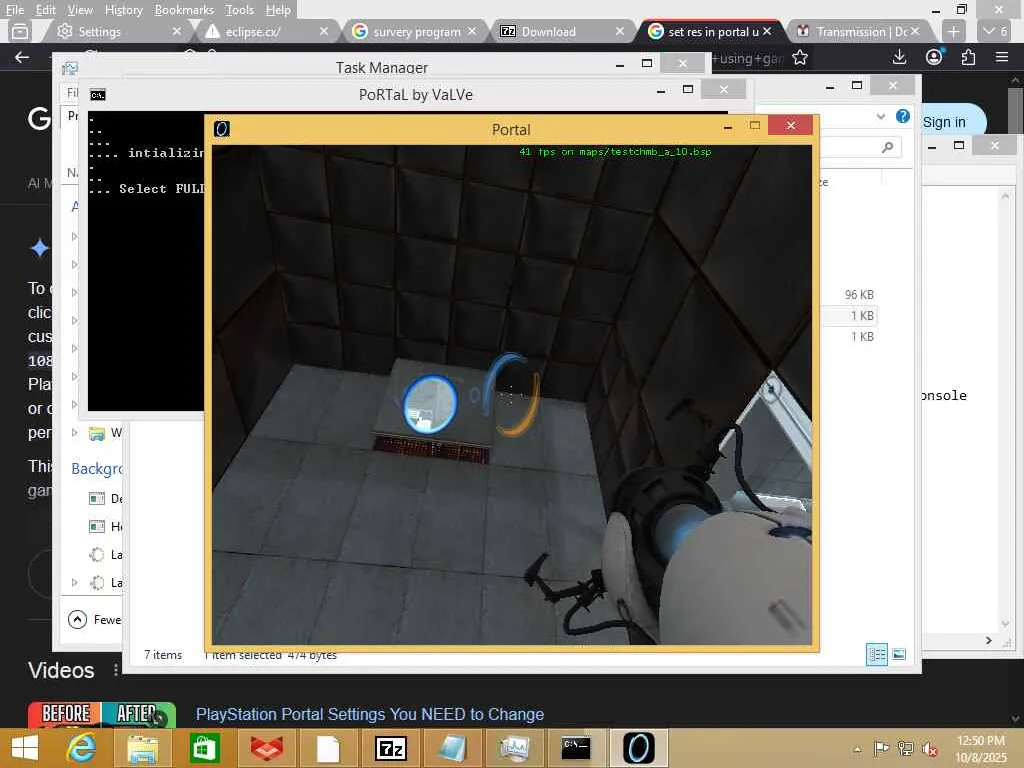This screenshot has height=768, width=1024.
Task: Open the red fox app on taskbar
Action: 266,748
